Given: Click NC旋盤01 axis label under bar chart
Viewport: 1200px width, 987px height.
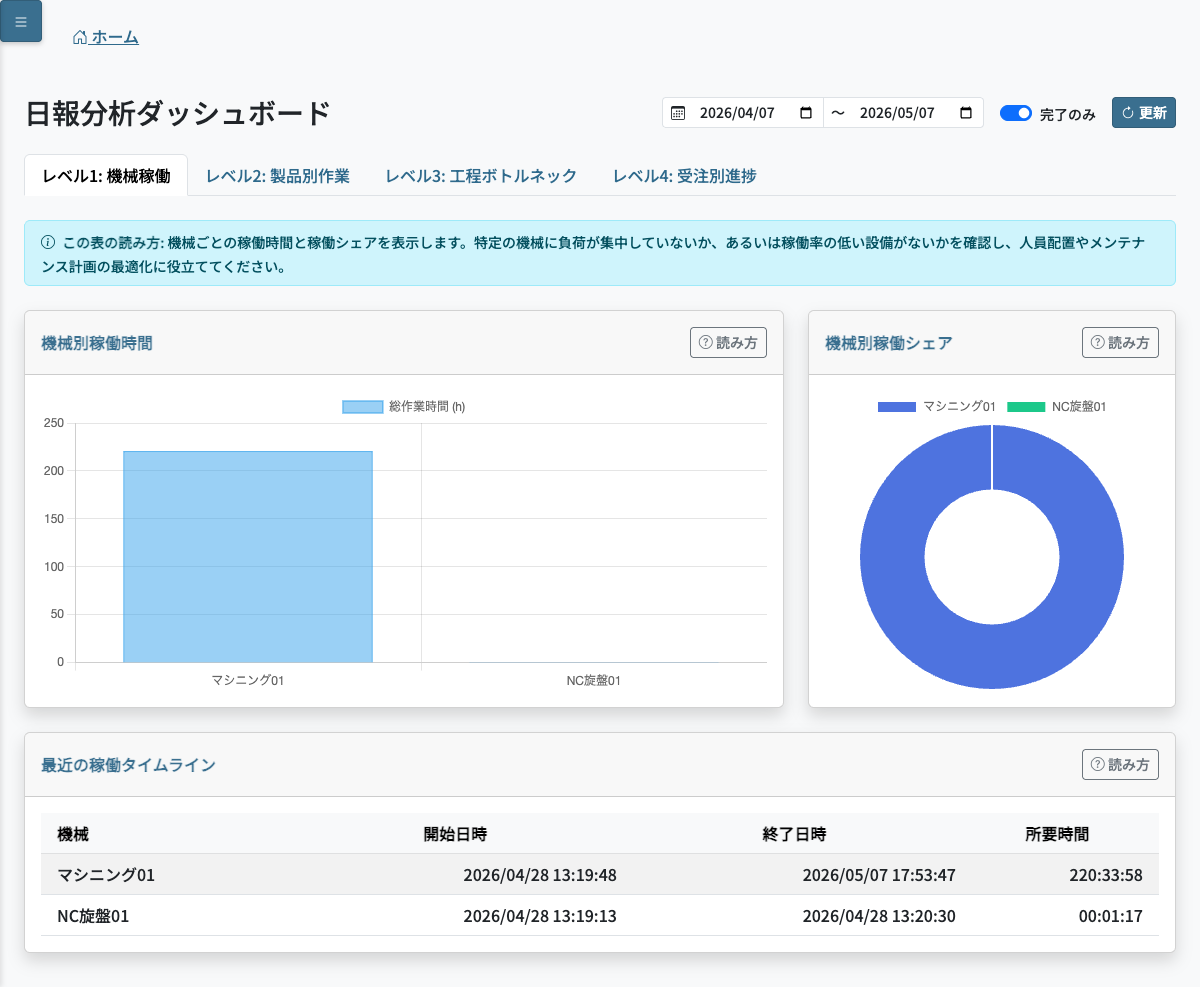Looking at the screenshot, I should [x=594, y=681].
